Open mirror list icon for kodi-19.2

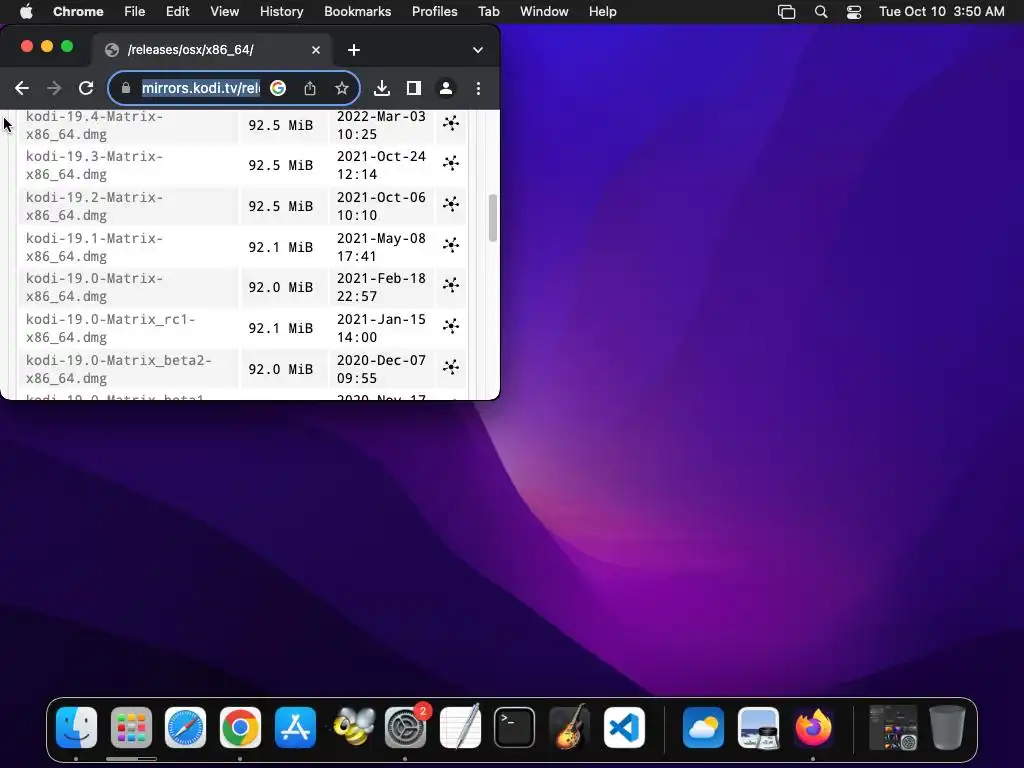point(451,204)
